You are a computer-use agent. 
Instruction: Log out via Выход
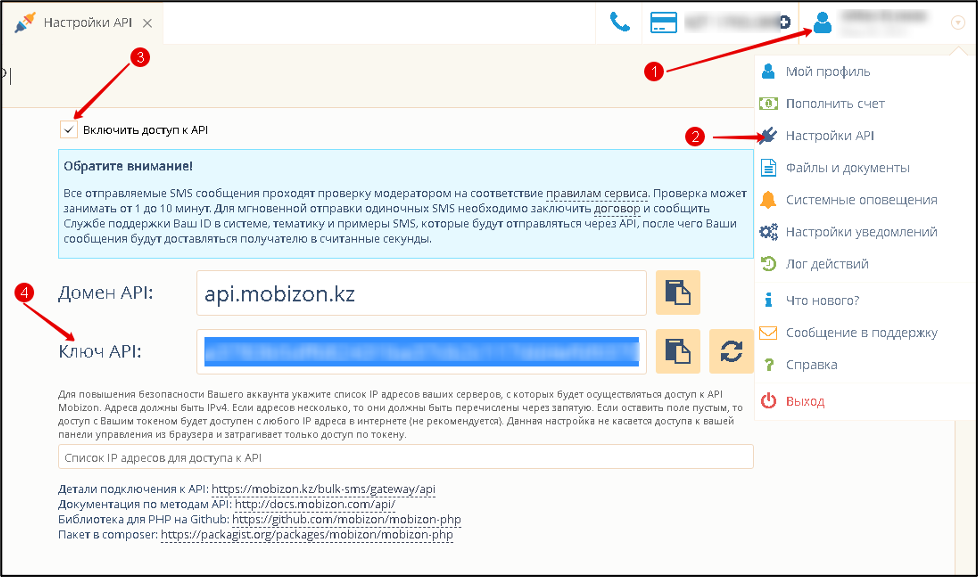point(805,401)
